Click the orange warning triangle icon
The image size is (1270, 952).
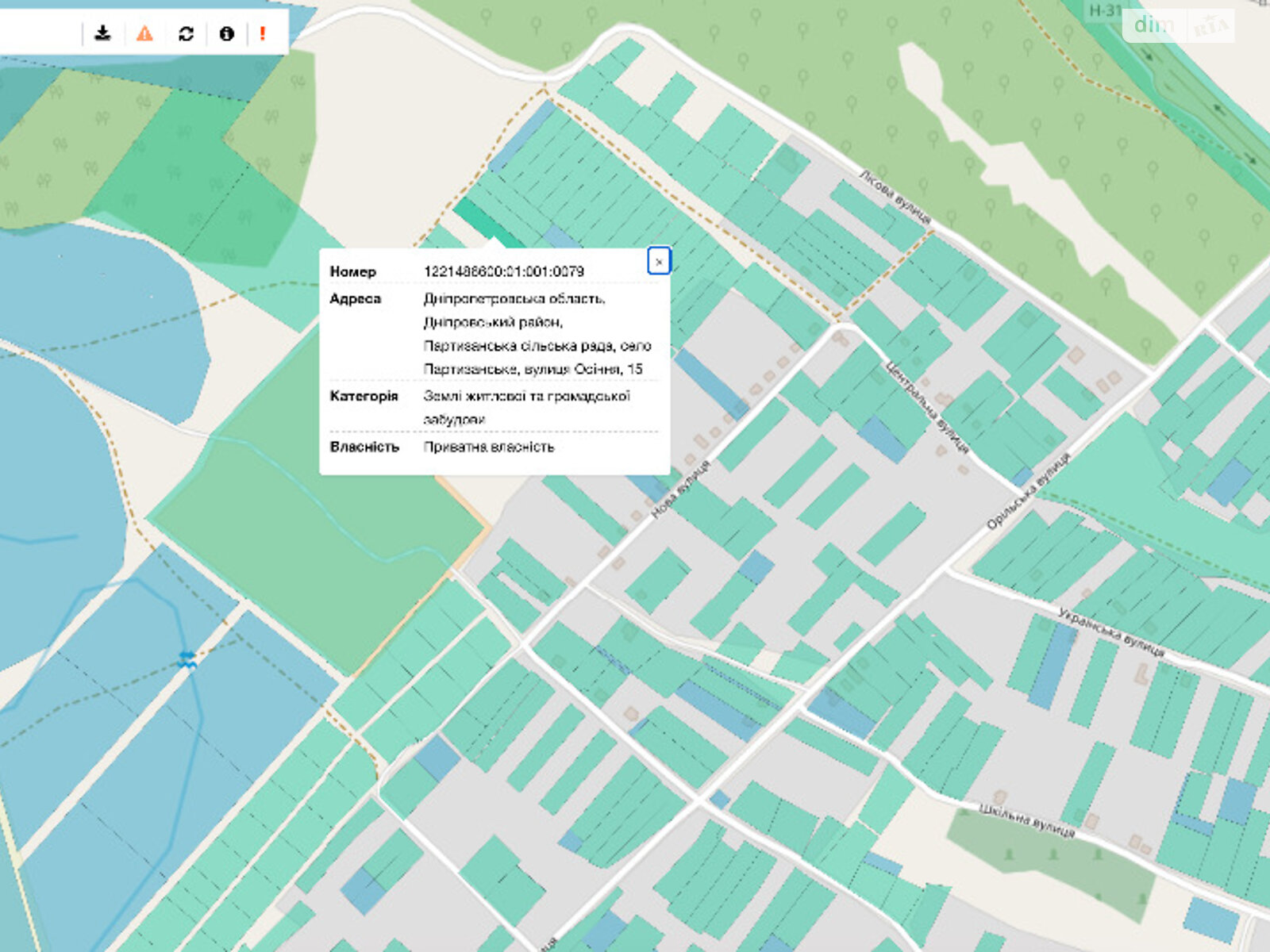144,33
